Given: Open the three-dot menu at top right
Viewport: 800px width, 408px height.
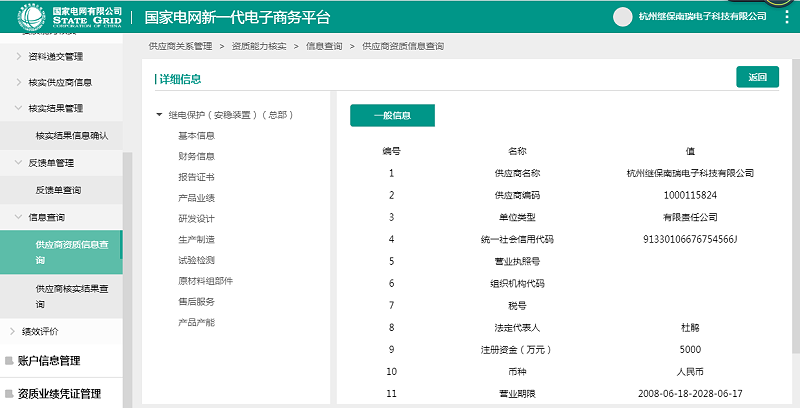Looking at the screenshot, I should 788,16.
